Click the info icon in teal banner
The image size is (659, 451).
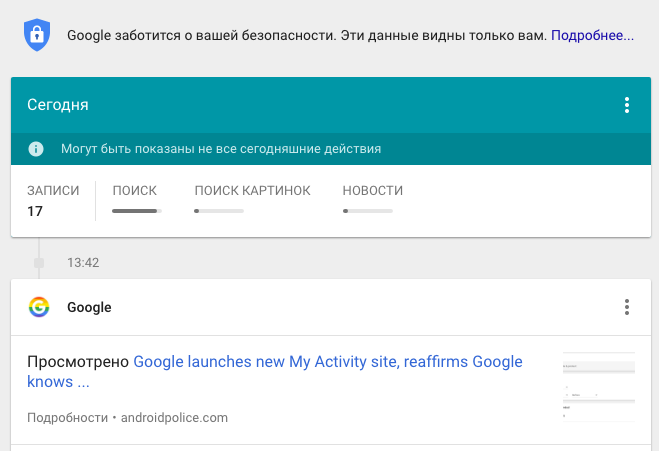(36, 149)
